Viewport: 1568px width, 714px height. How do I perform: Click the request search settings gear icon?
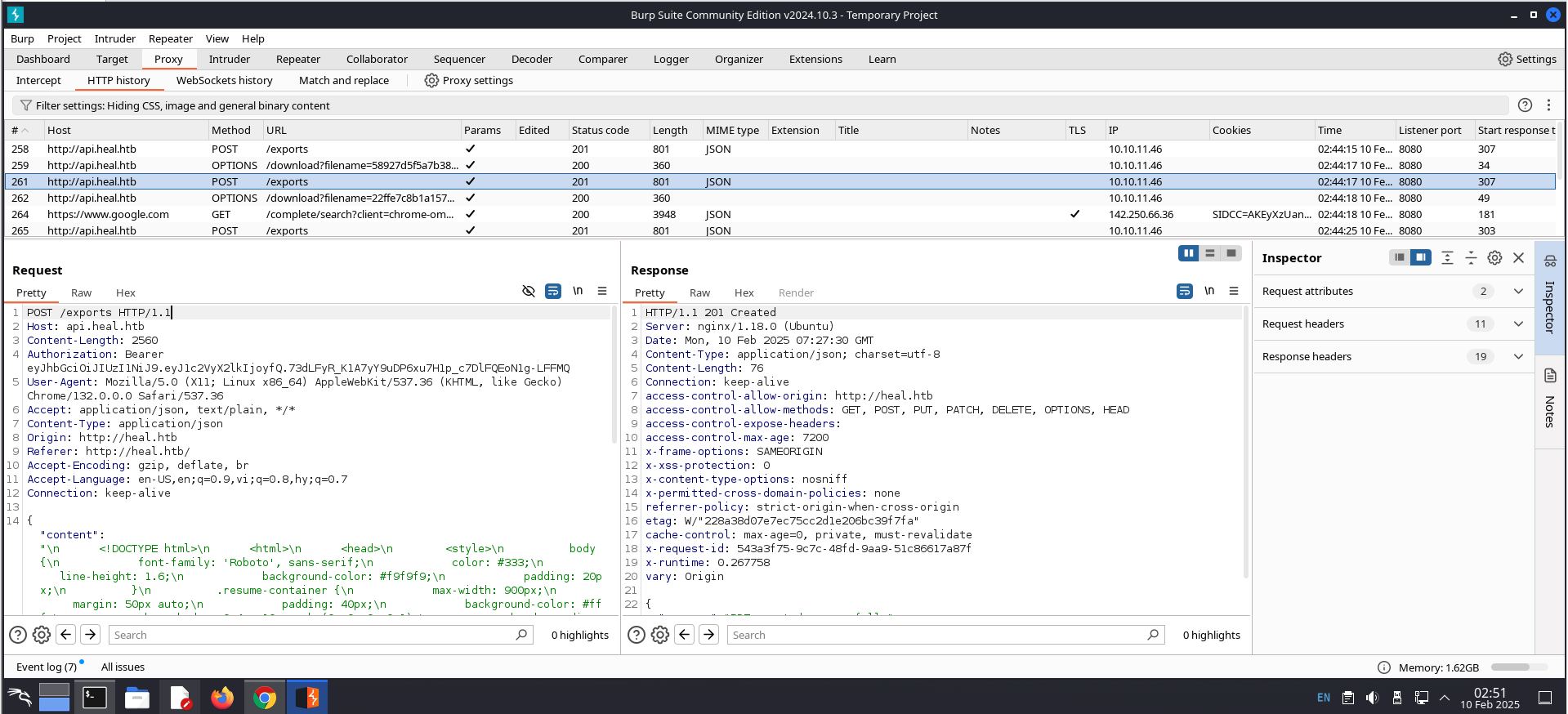42,635
